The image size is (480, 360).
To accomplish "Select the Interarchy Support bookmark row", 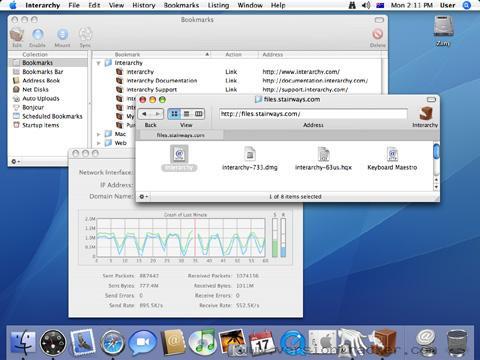I will 237,90.
